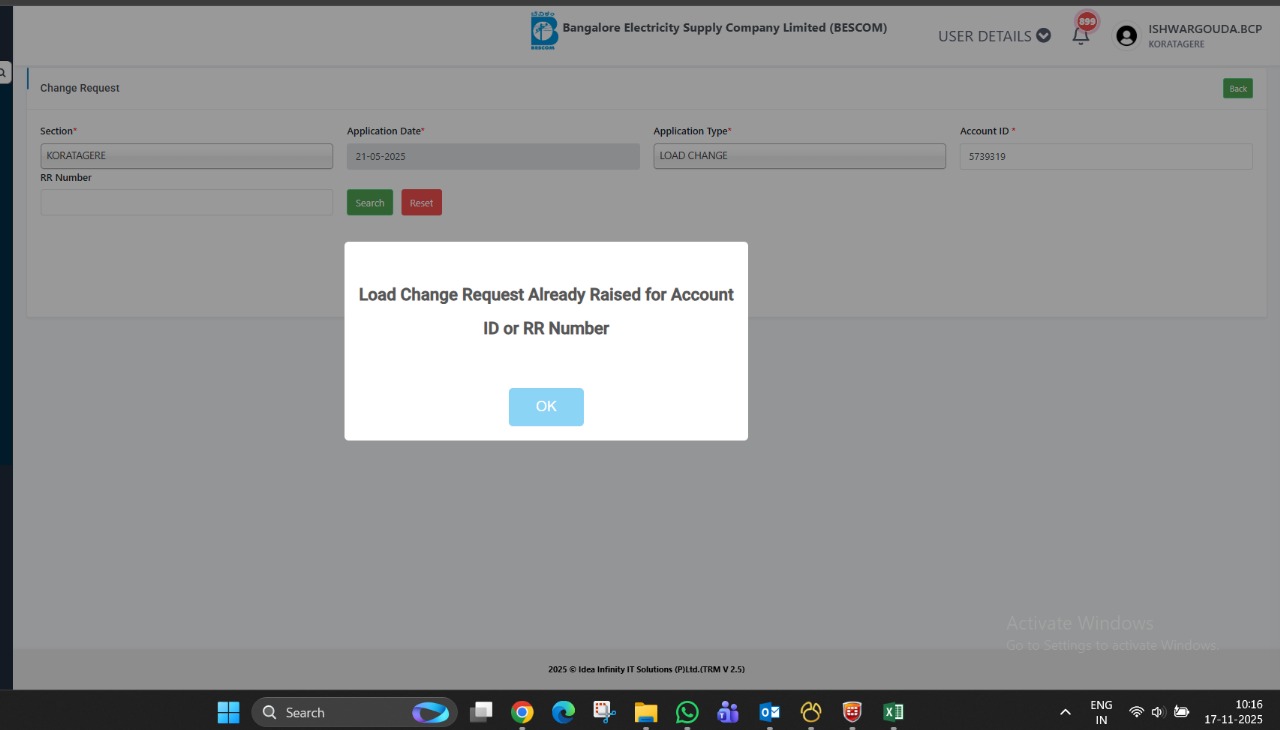Open the Section dropdown showing KORATAGERE
This screenshot has width=1280, height=730.
186,156
